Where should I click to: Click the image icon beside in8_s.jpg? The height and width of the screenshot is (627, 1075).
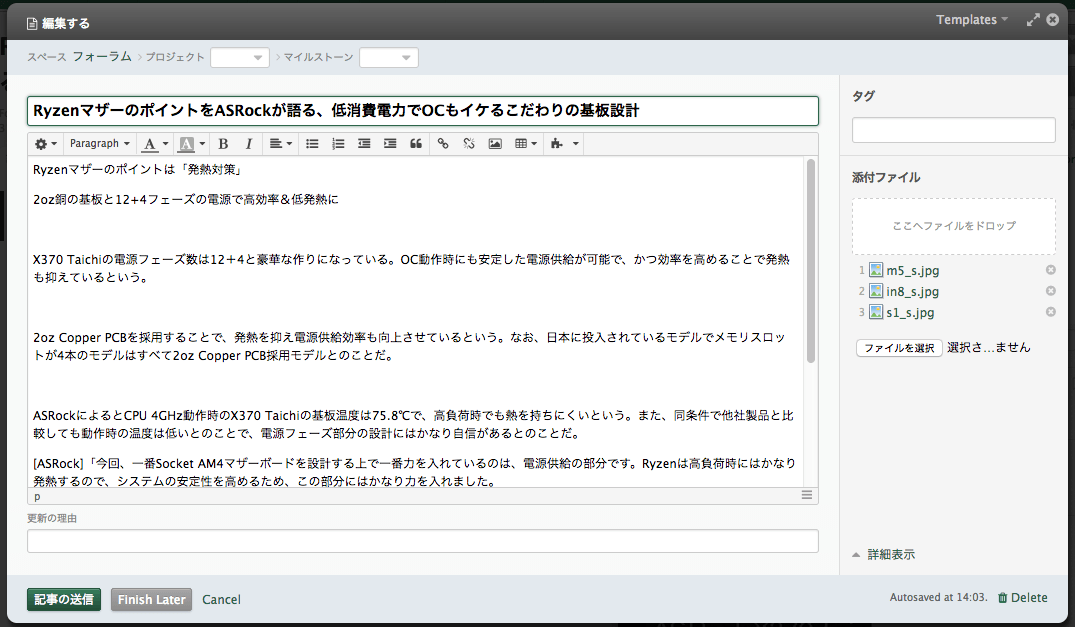876,291
